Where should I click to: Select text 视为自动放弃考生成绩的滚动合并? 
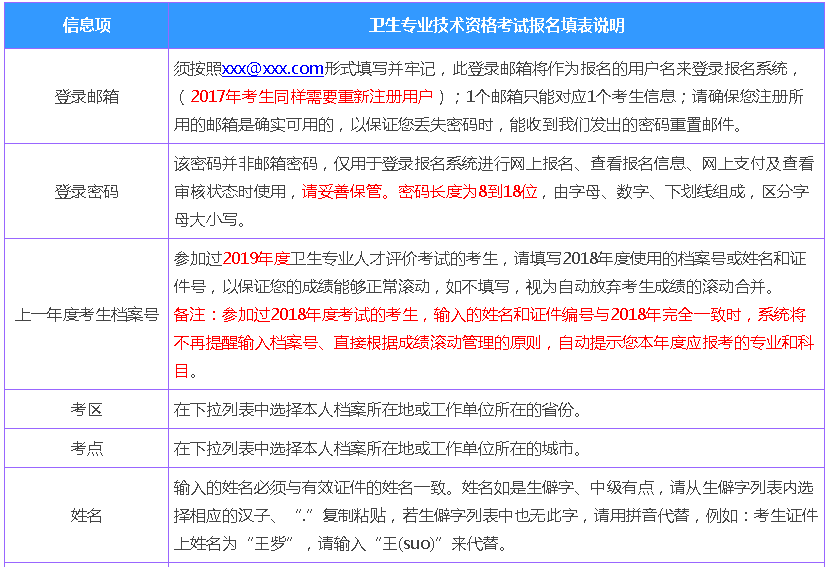click(646, 287)
